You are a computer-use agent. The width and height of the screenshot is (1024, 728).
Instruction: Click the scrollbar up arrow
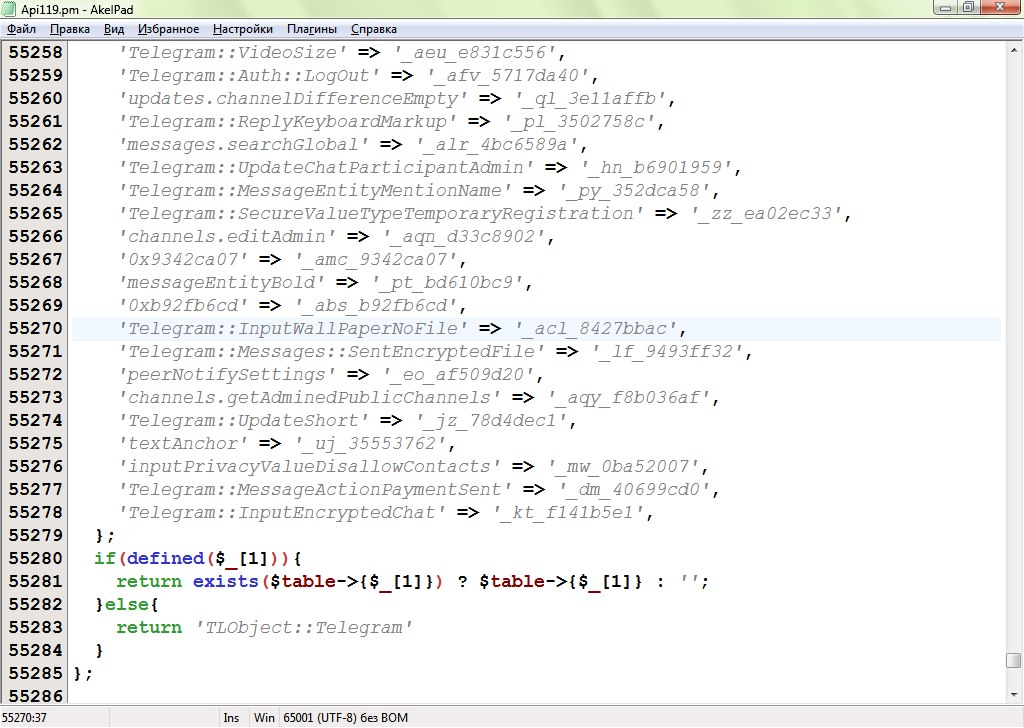point(1014,50)
